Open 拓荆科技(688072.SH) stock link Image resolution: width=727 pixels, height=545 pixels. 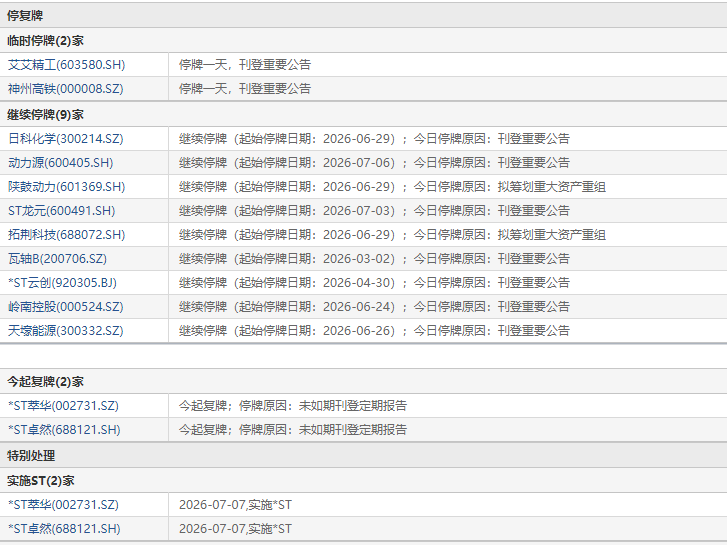tap(66, 235)
